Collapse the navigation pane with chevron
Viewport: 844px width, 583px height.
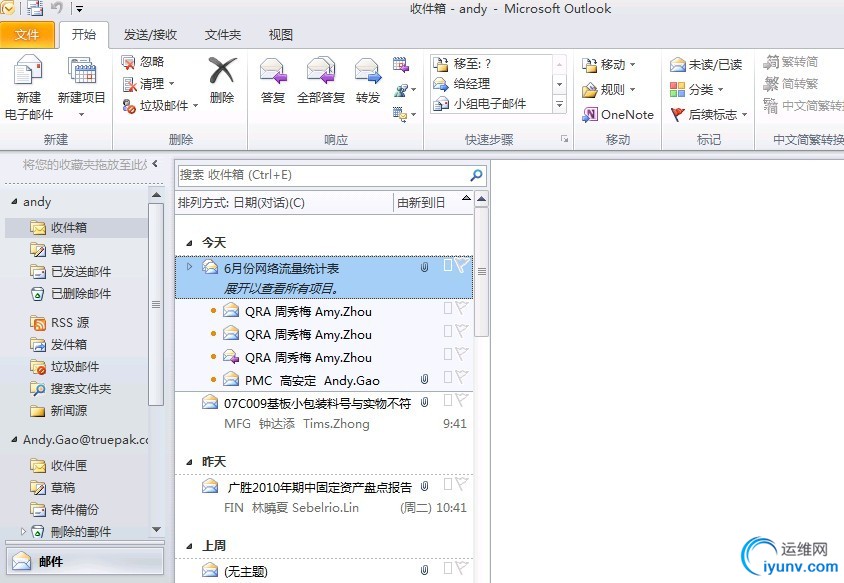[x=155, y=164]
